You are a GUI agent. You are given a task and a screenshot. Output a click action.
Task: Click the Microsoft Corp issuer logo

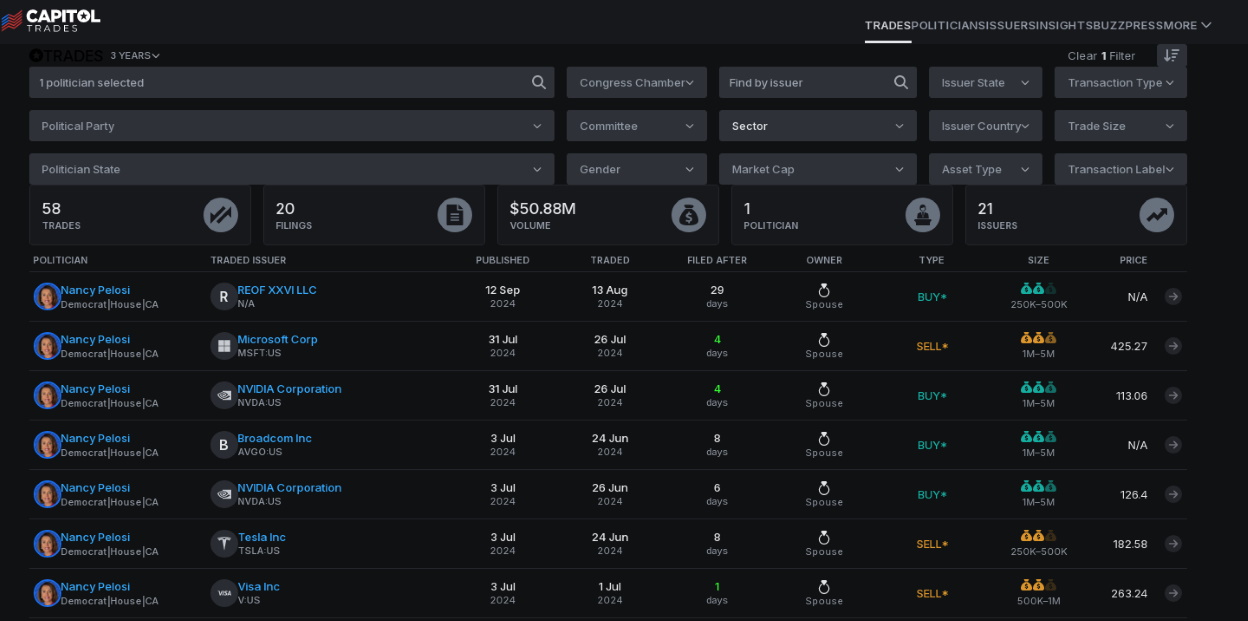(224, 346)
